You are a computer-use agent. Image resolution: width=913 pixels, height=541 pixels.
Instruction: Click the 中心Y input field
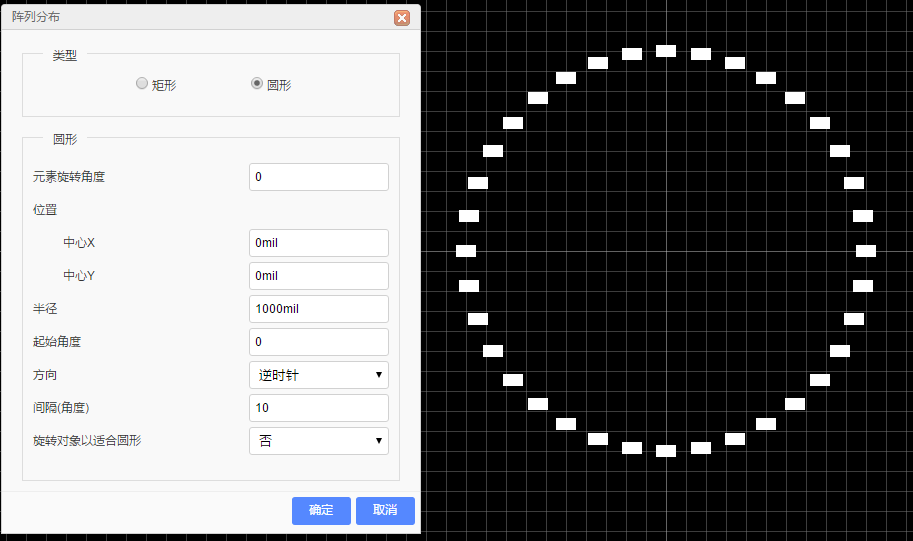click(x=318, y=276)
